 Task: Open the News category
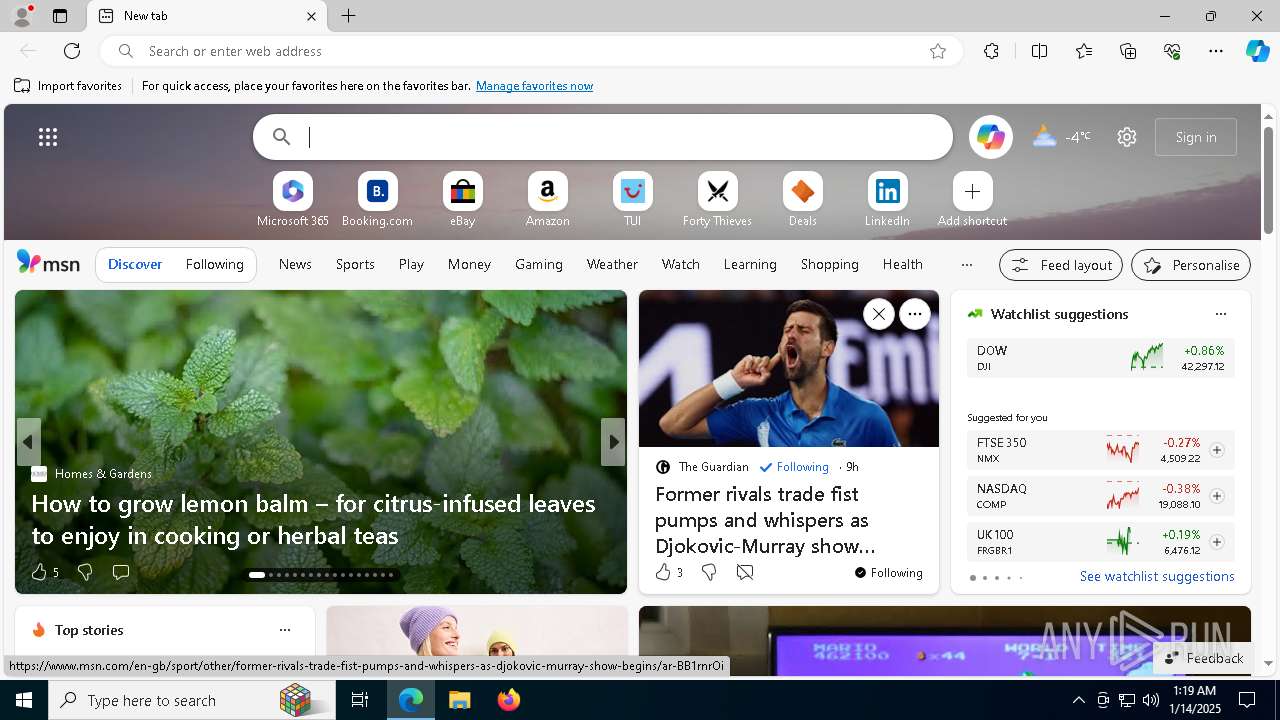(295, 265)
